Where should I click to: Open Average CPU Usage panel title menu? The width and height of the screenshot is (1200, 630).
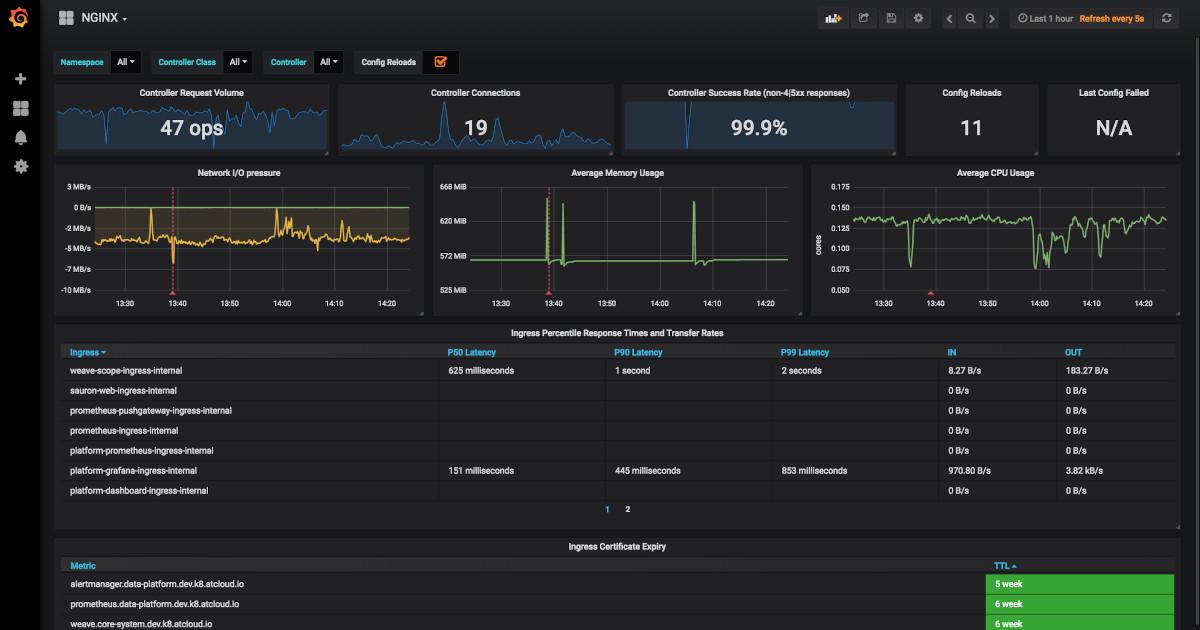995,173
